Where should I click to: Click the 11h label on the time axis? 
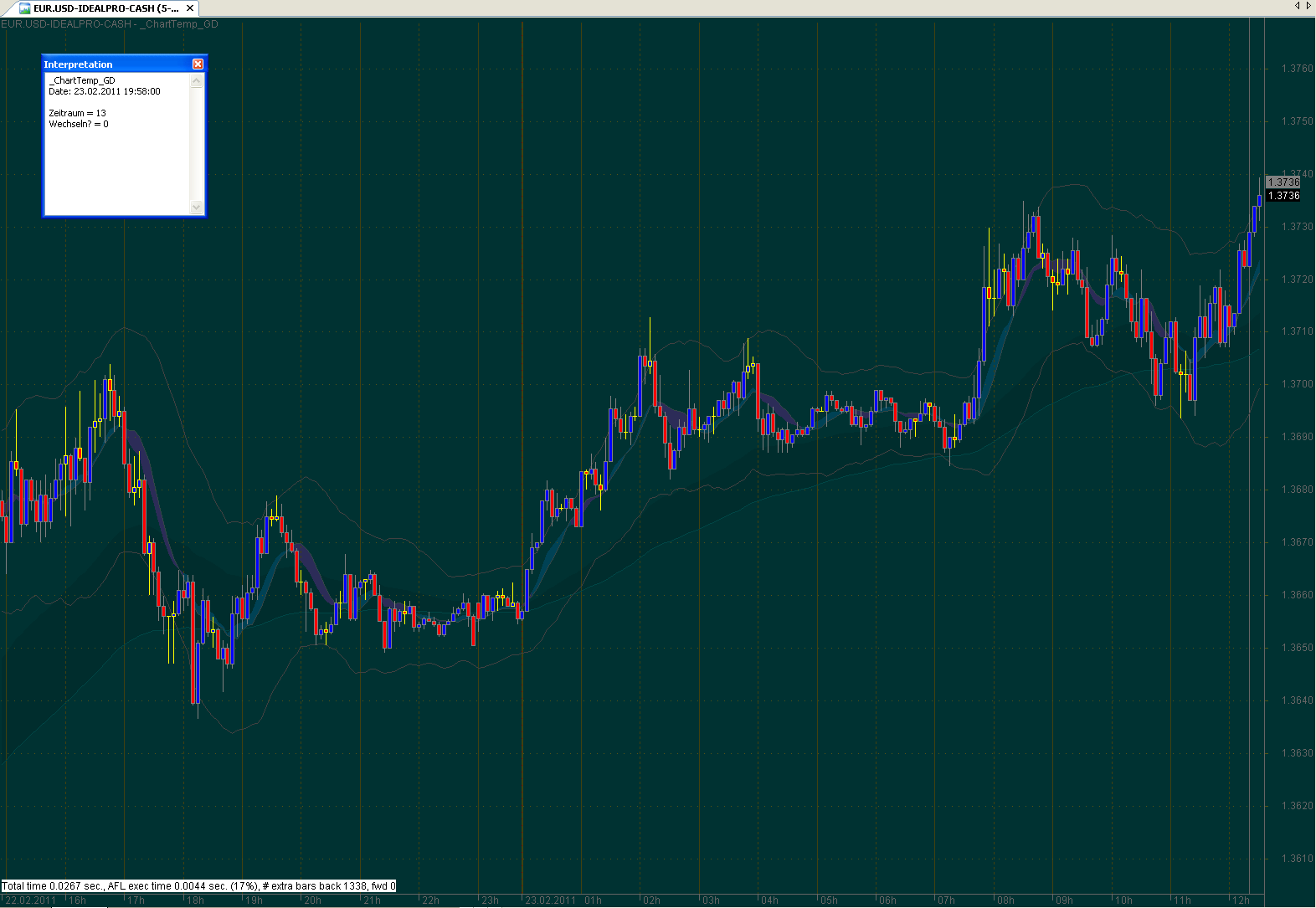1182,900
